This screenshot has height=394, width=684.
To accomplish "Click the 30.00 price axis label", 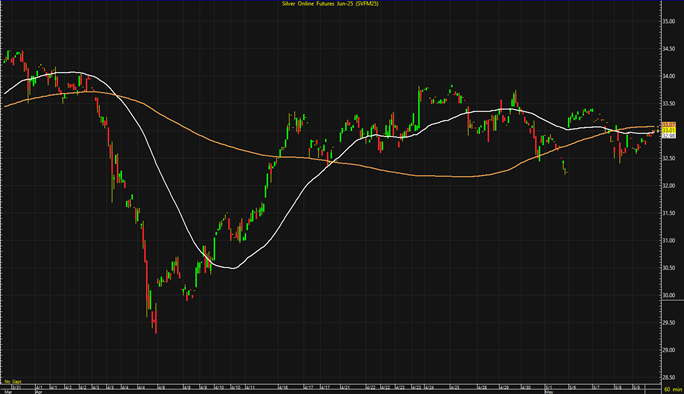I will click(669, 295).
